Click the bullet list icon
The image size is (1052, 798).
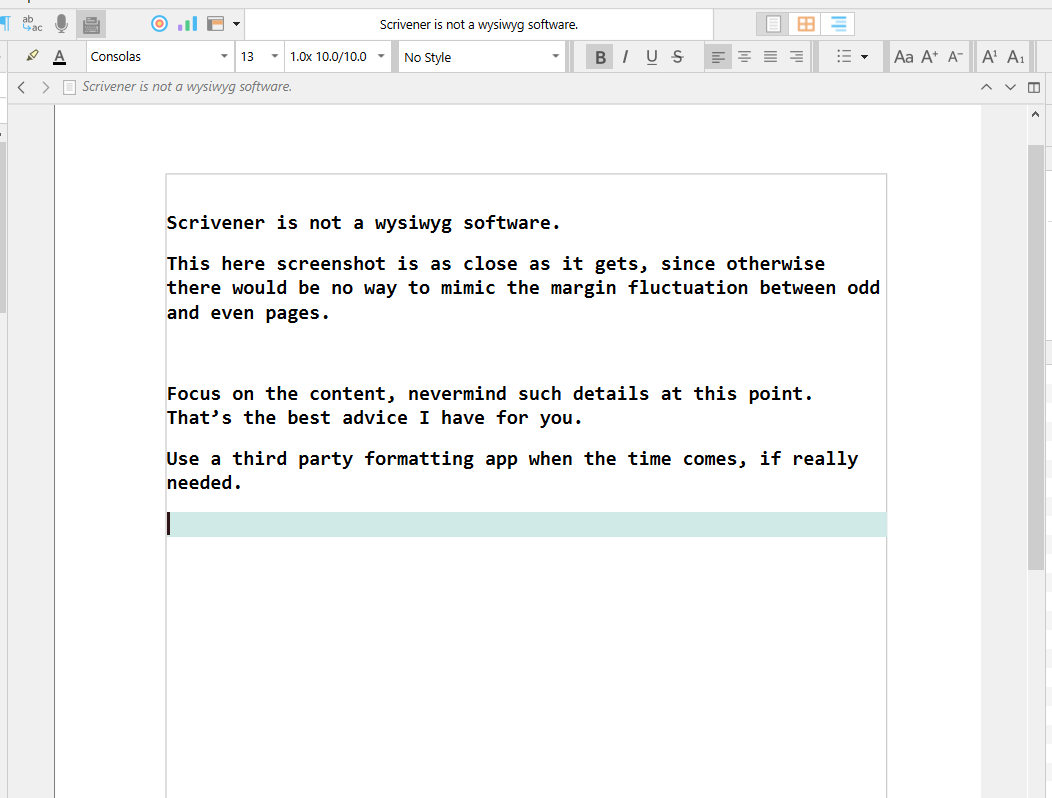tap(844, 57)
